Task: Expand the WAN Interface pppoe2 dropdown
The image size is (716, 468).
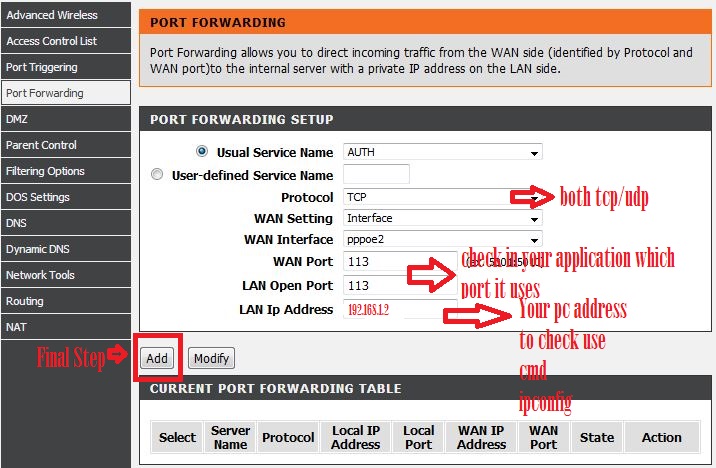Action: (x=441, y=240)
